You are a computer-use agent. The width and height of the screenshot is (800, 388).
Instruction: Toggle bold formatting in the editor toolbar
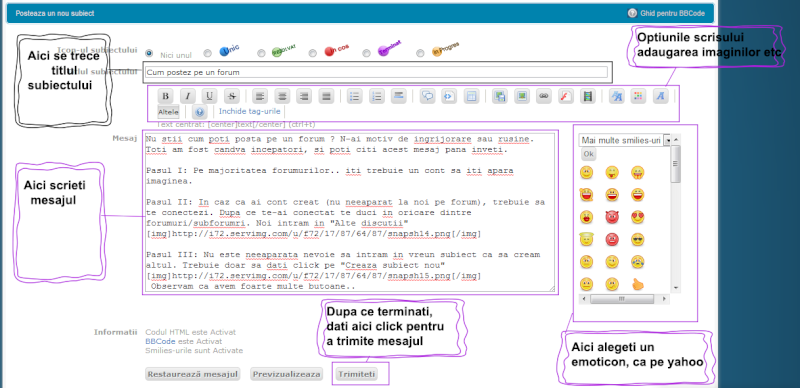coord(165,96)
